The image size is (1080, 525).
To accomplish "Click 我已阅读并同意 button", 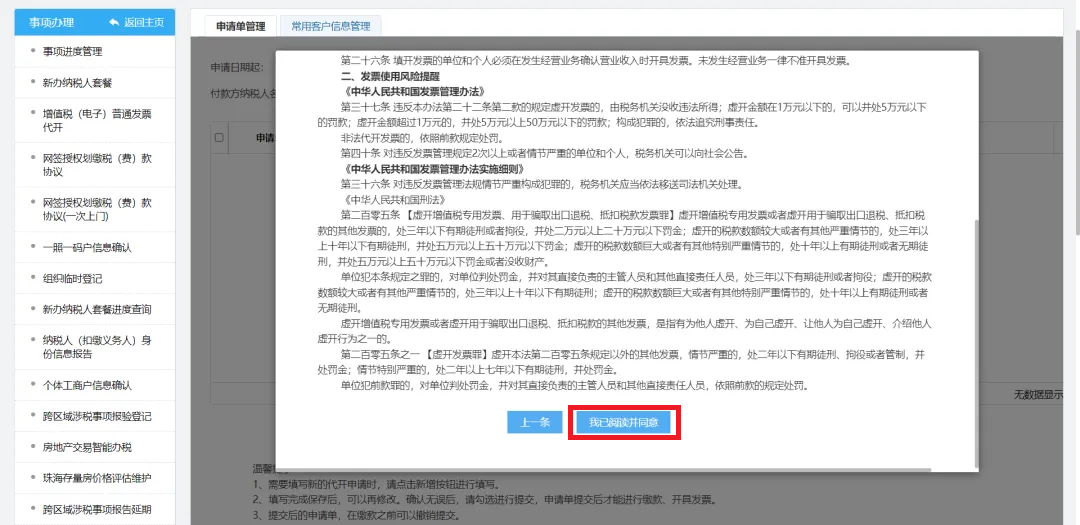I will (x=623, y=422).
